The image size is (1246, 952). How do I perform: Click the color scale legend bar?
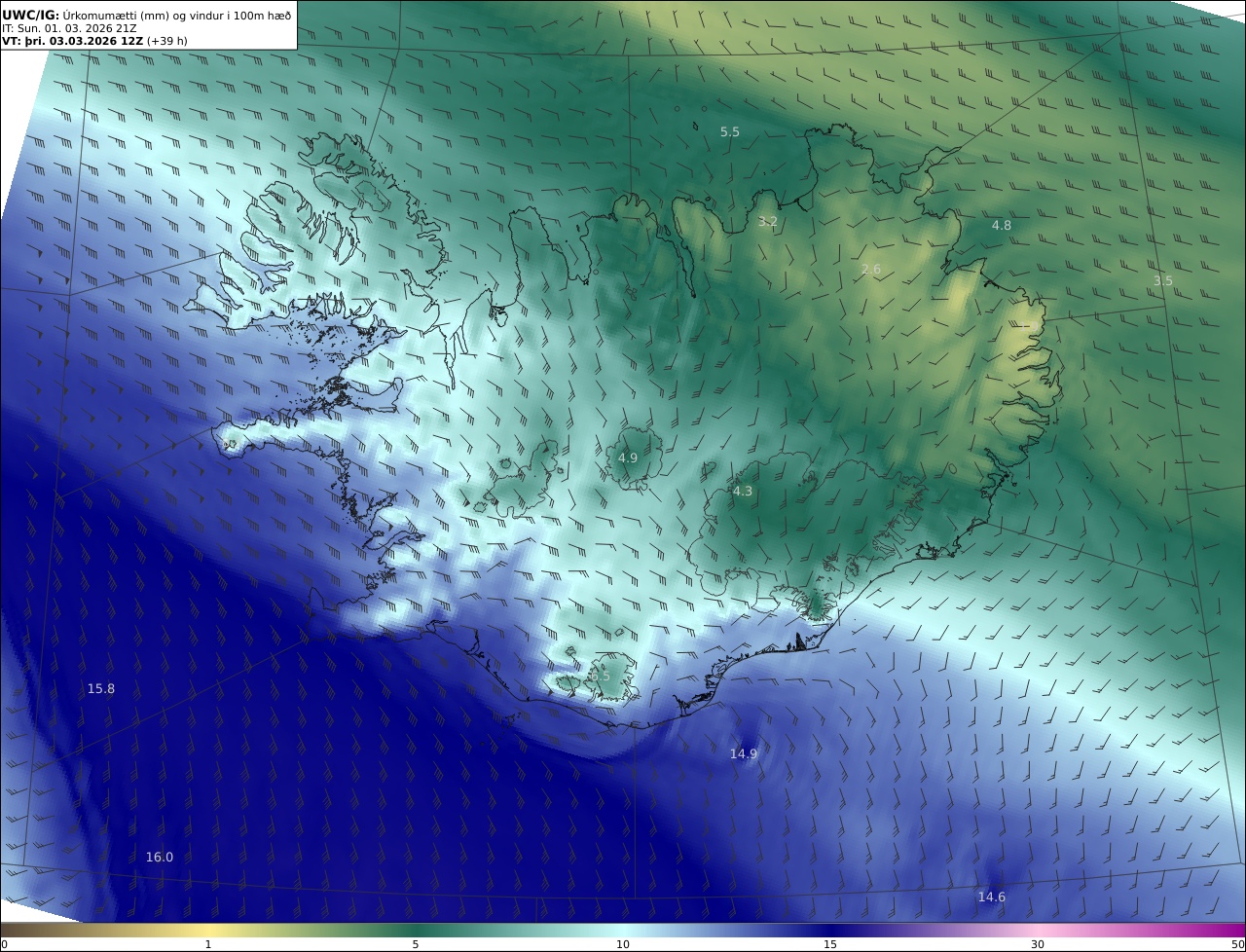pos(623,930)
